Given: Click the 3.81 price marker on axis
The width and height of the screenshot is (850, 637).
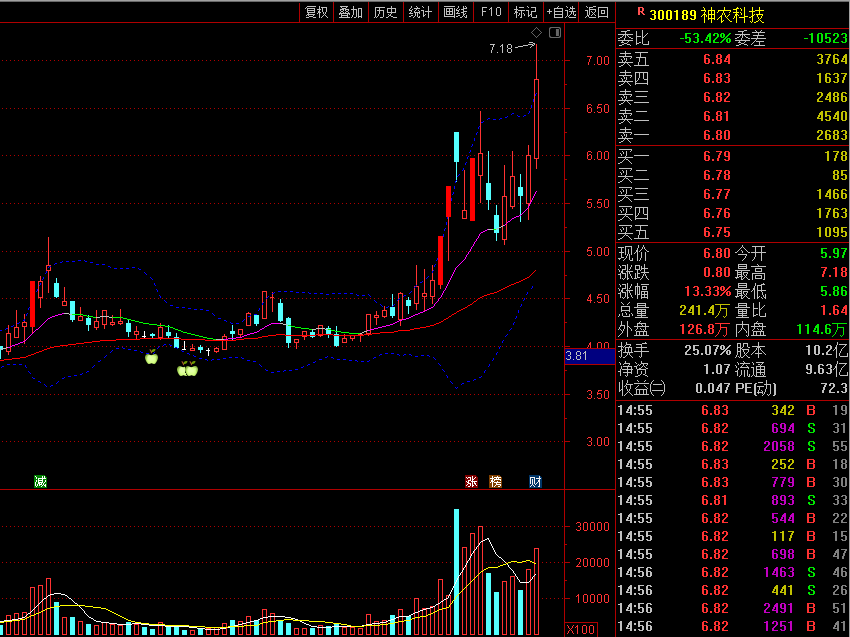Looking at the screenshot, I should [x=577, y=355].
